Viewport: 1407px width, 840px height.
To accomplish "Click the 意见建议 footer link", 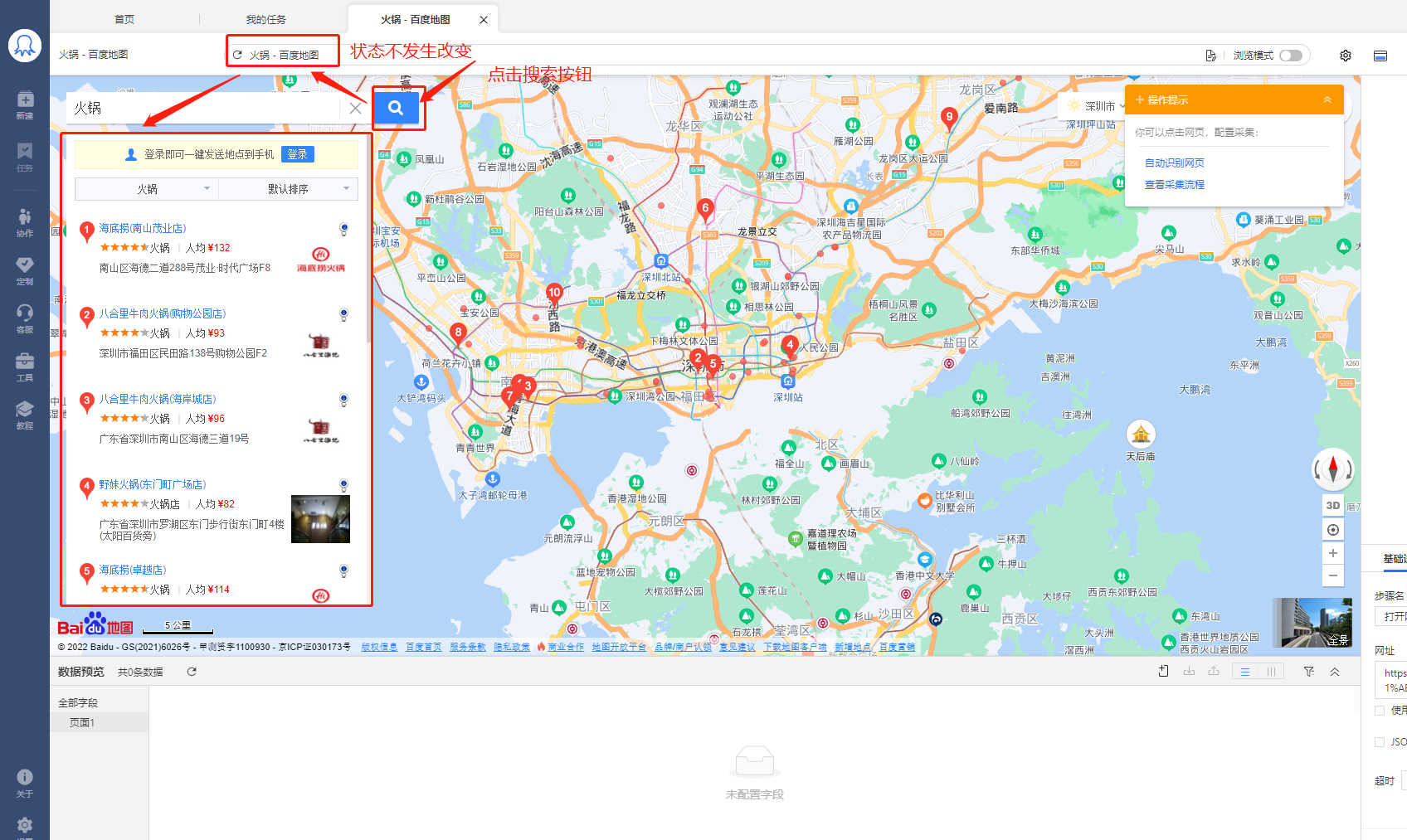I will point(737,647).
